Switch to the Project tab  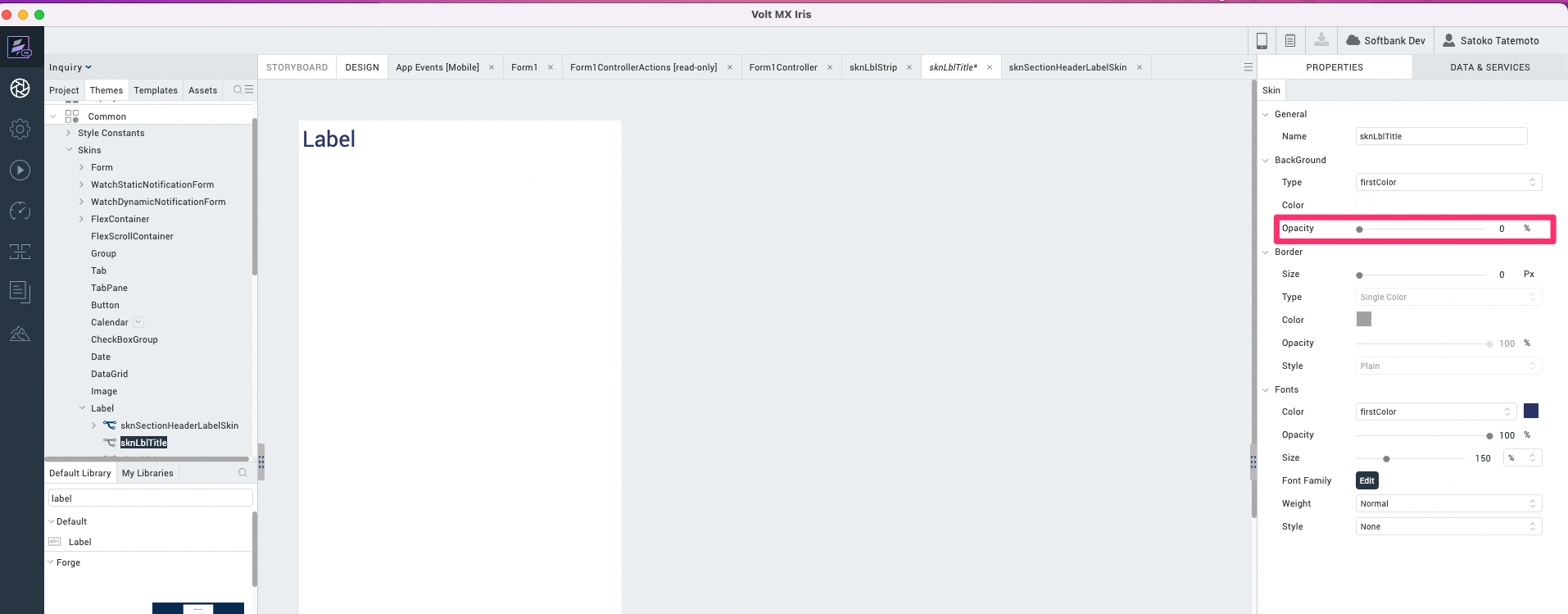tap(64, 90)
